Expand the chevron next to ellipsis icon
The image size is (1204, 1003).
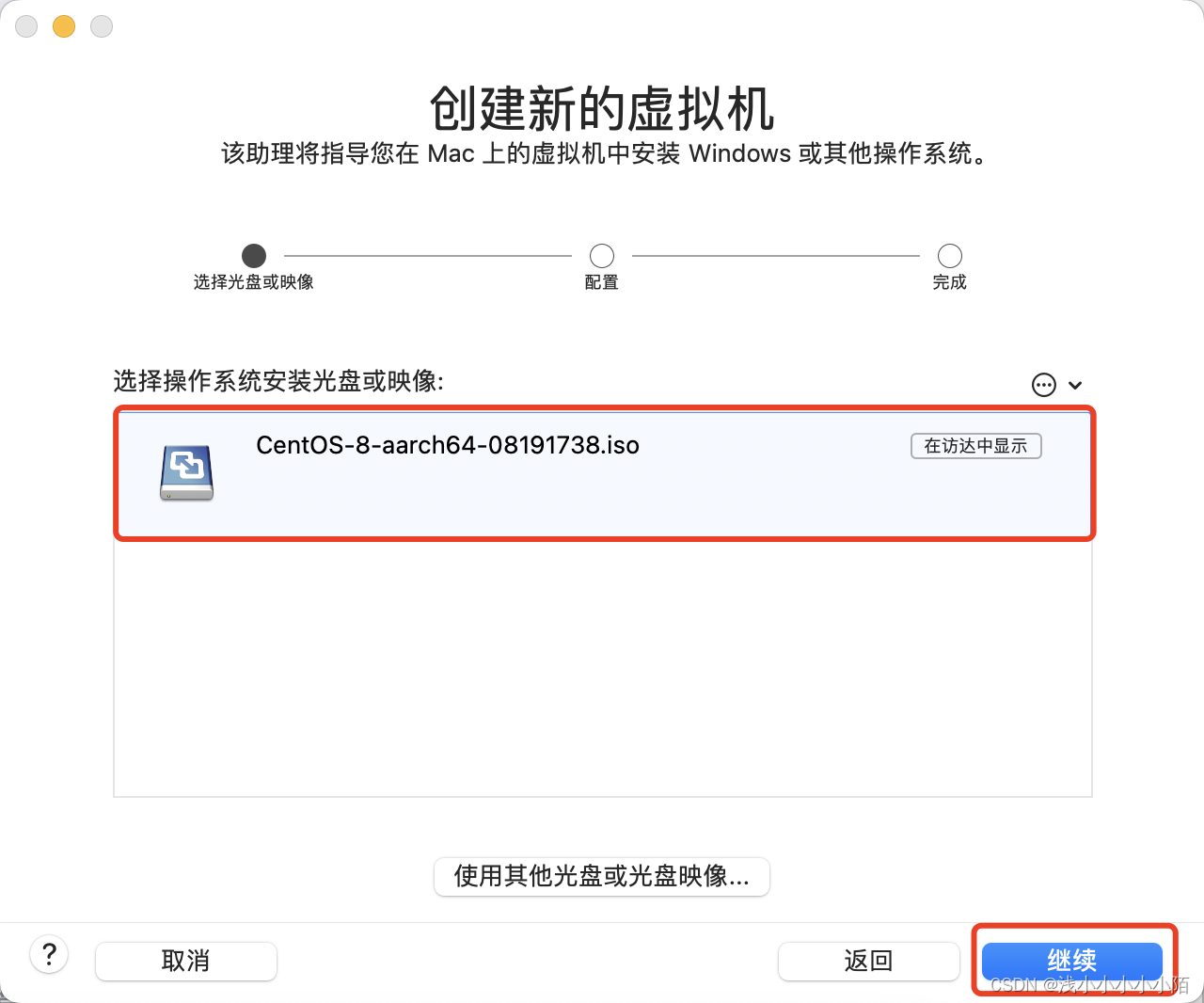[x=1075, y=385]
